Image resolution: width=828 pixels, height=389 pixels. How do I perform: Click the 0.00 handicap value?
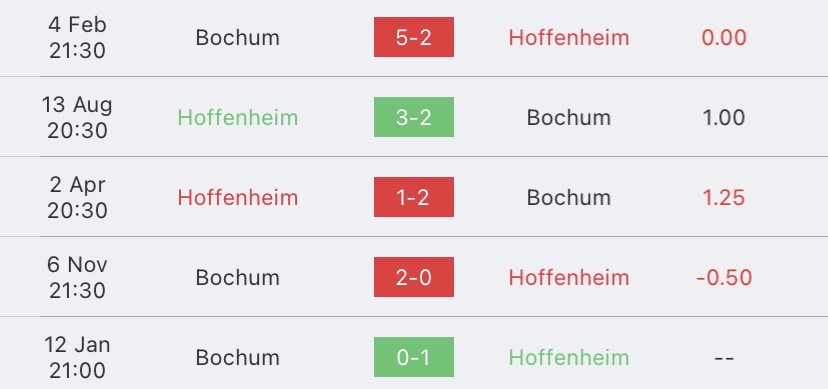click(x=723, y=37)
